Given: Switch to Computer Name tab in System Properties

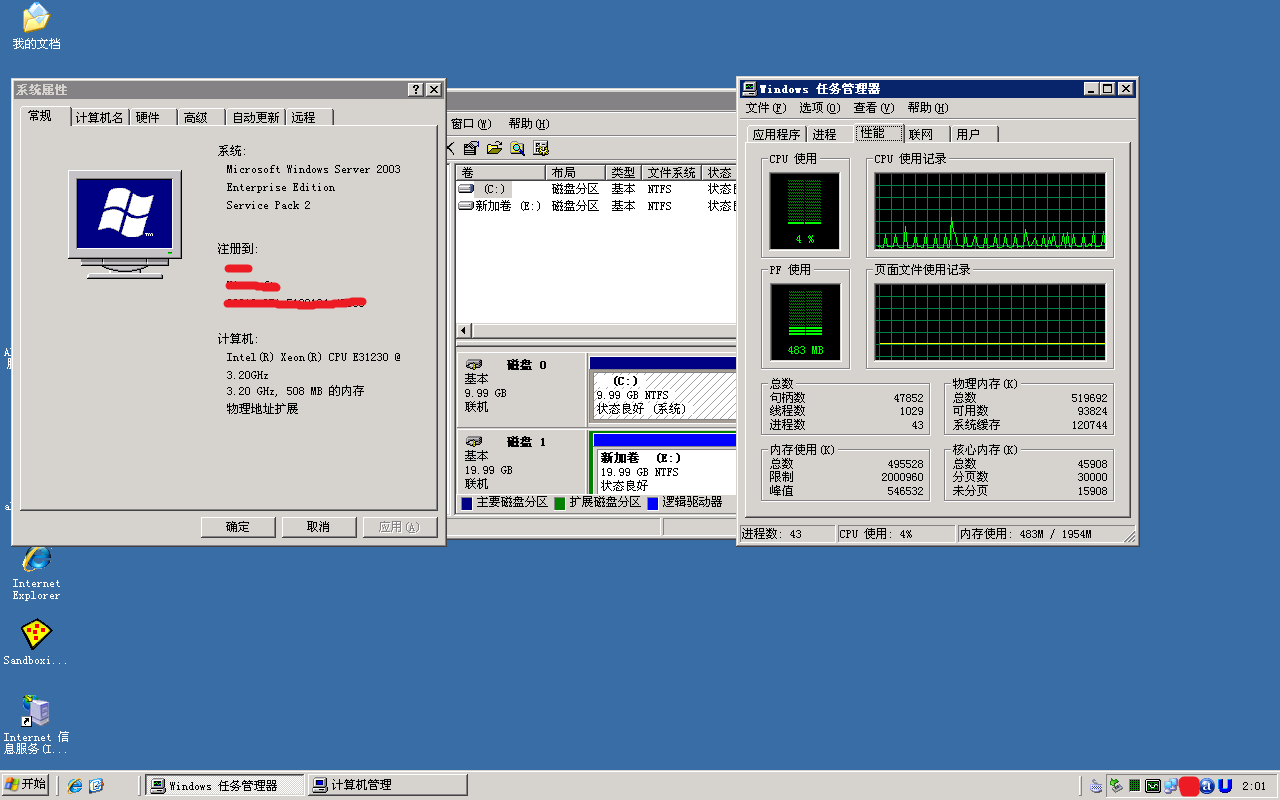Looking at the screenshot, I should tap(100, 117).
